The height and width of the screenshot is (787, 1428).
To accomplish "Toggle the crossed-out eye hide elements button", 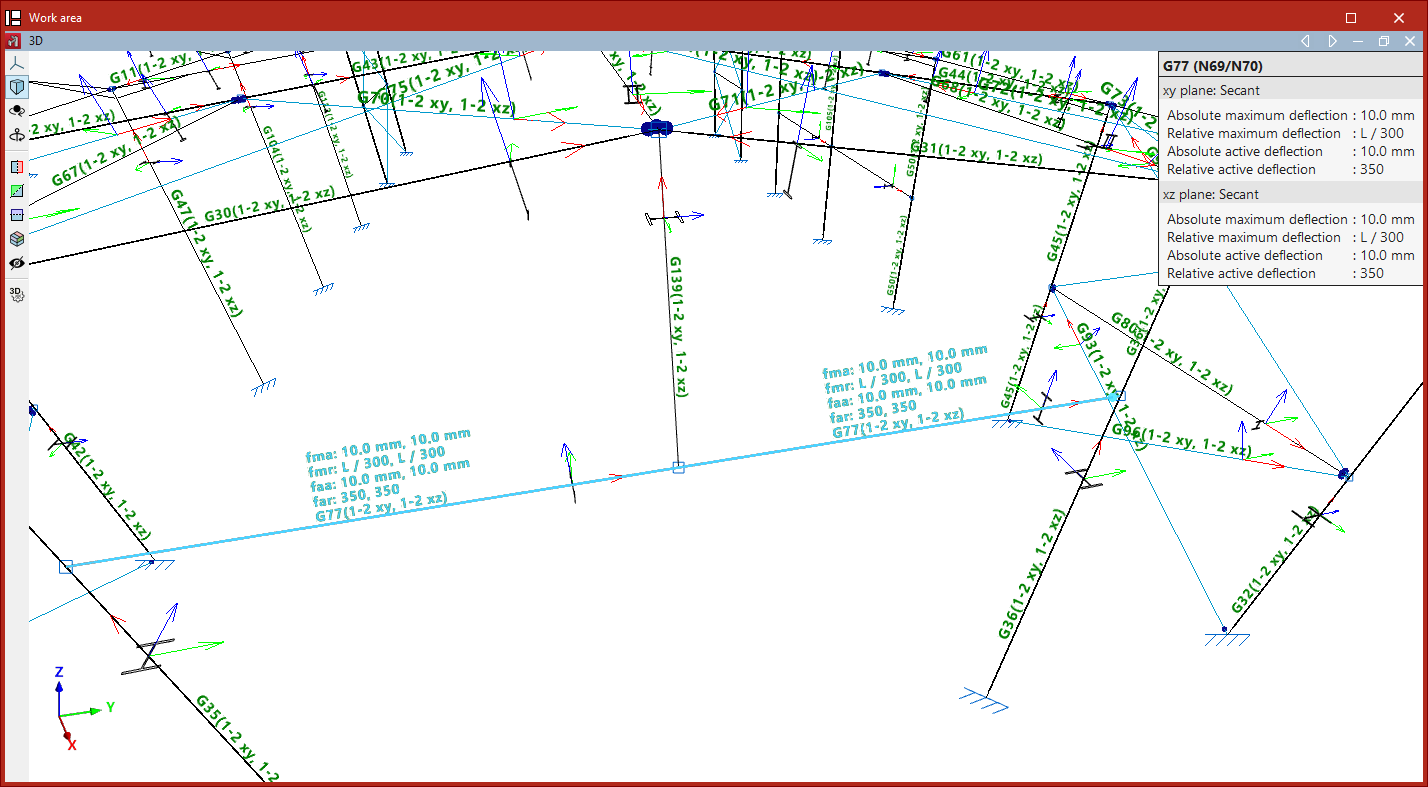I will tap(17, 263).
